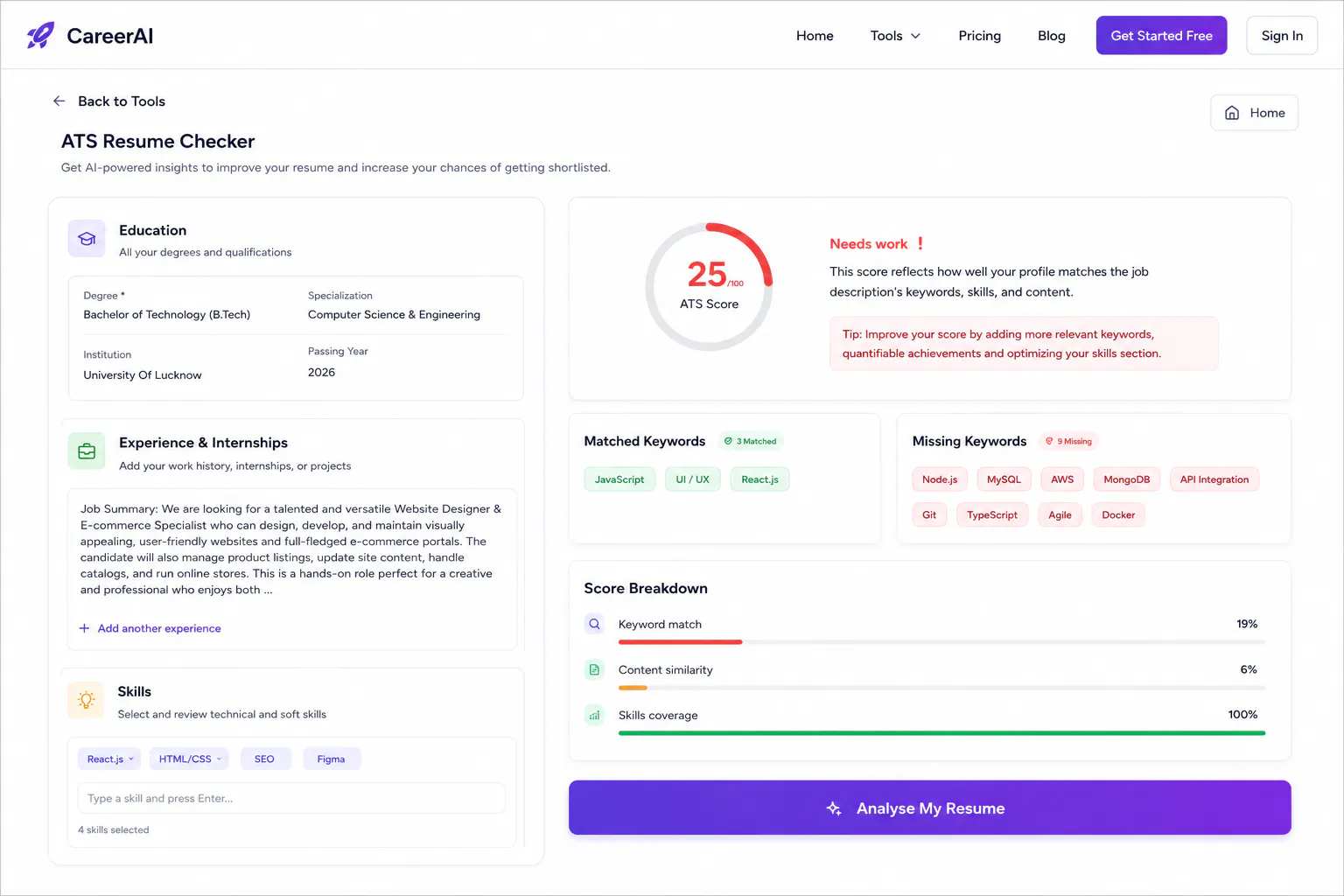Click the Keyword match progress bar
Image resolution: width=1344 pixels, height=896 pixels.
(x=941, y=642)
